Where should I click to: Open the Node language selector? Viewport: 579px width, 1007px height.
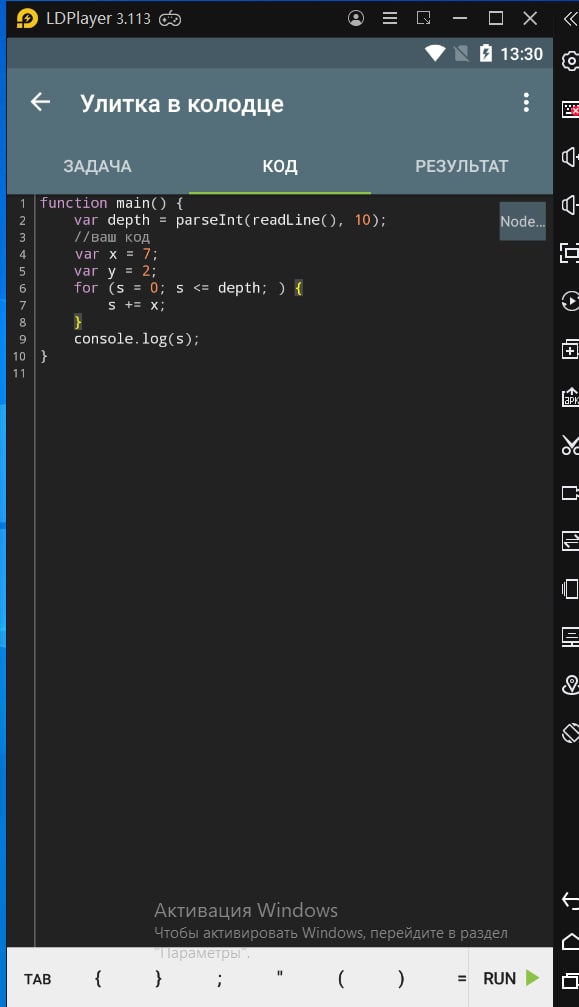coord(523,221)
